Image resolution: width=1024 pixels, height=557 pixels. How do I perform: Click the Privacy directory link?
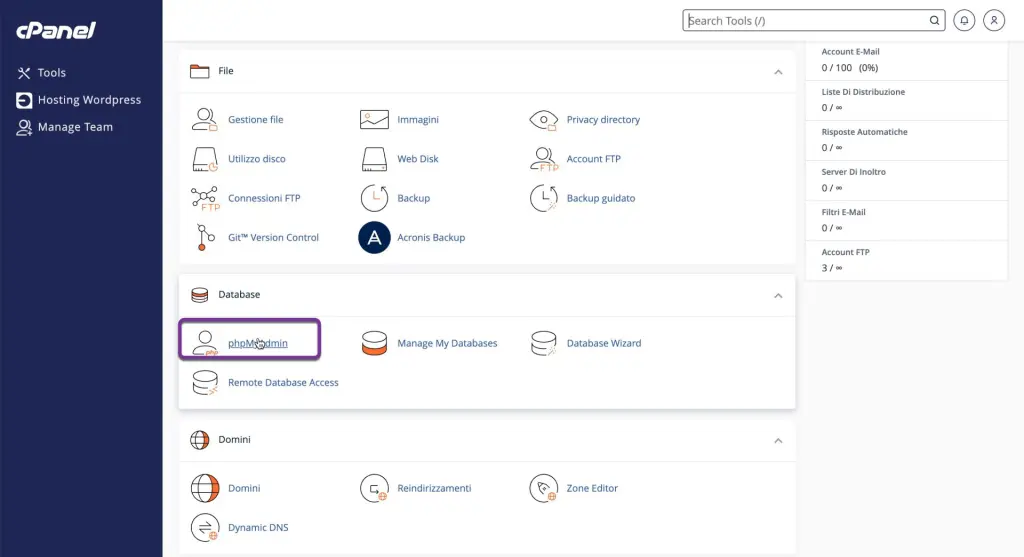603,119
